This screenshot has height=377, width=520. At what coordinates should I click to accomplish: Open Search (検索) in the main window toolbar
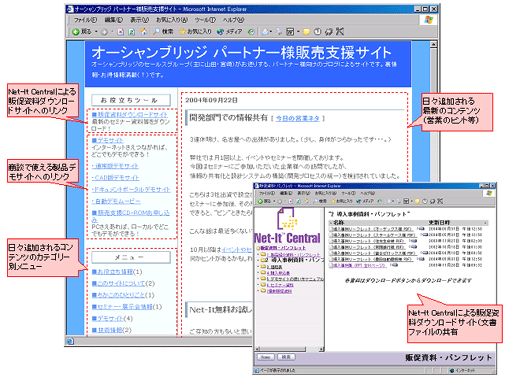tap(163, 32)
